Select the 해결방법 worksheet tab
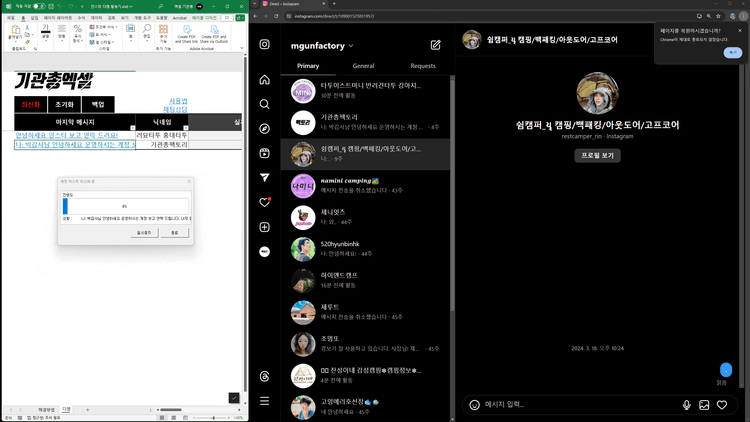Viewport: 750px width, 422px height. [46, 410]
